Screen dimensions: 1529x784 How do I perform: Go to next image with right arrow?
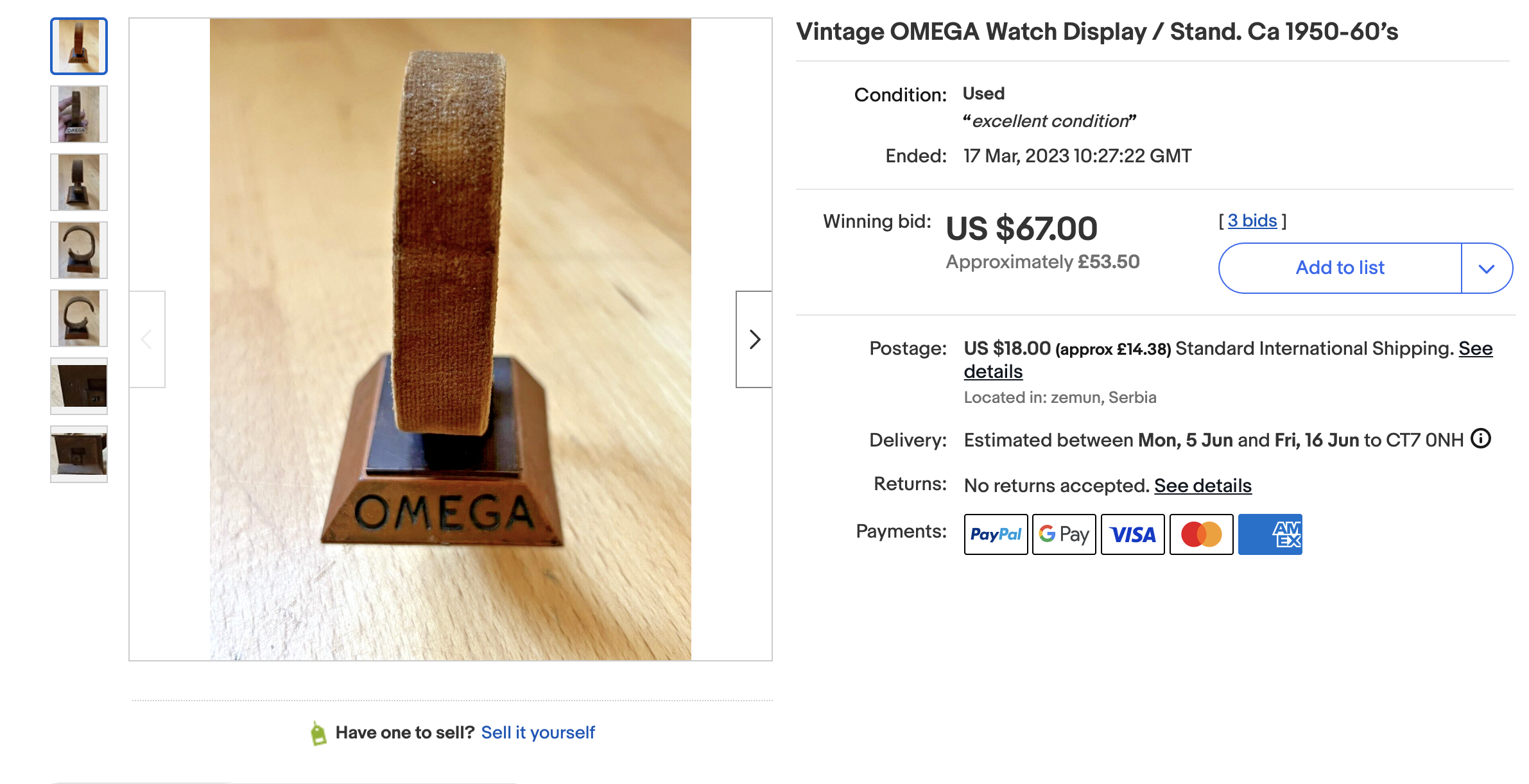coord(754,339)
